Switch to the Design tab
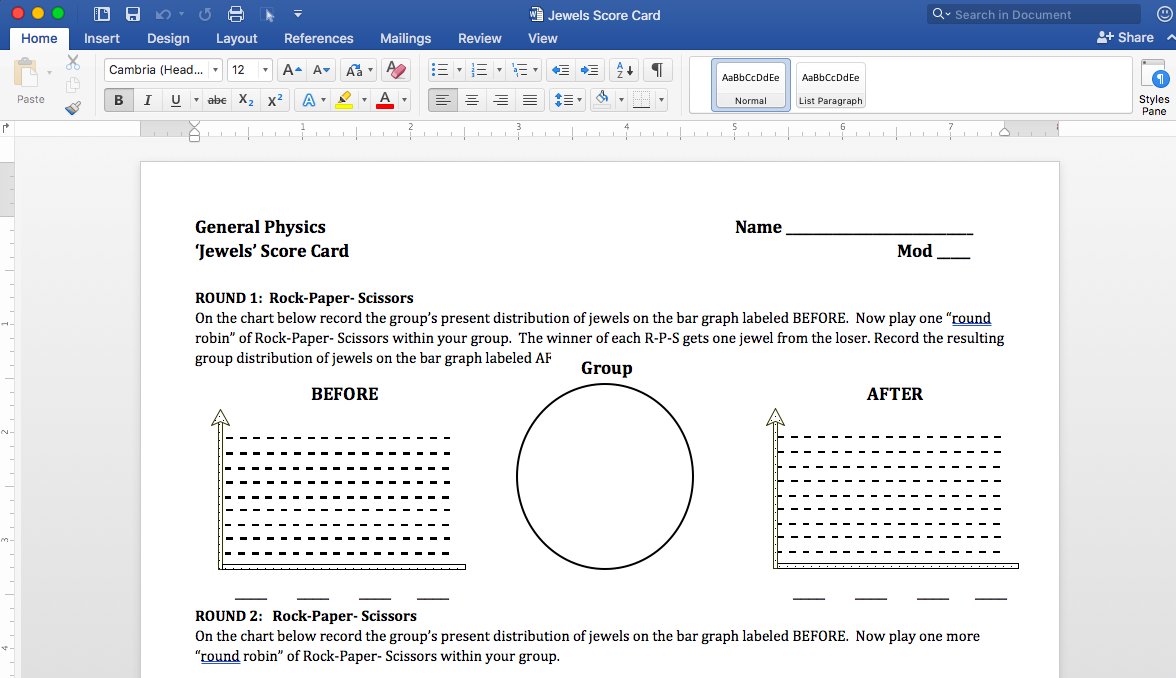This screenshot has height=678, width=1176. tap(168, 38)
